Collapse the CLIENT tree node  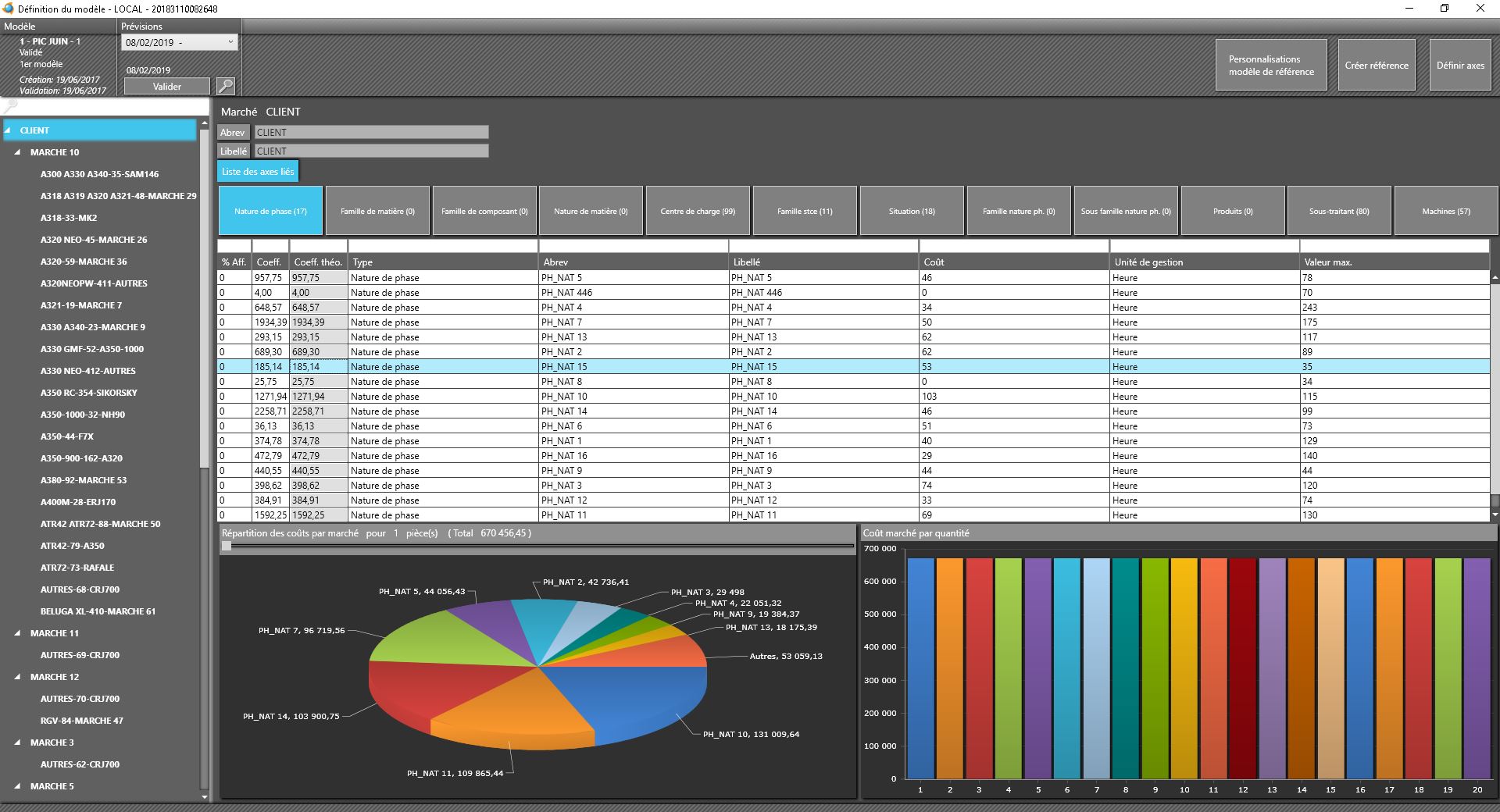[x=9, y=130]
